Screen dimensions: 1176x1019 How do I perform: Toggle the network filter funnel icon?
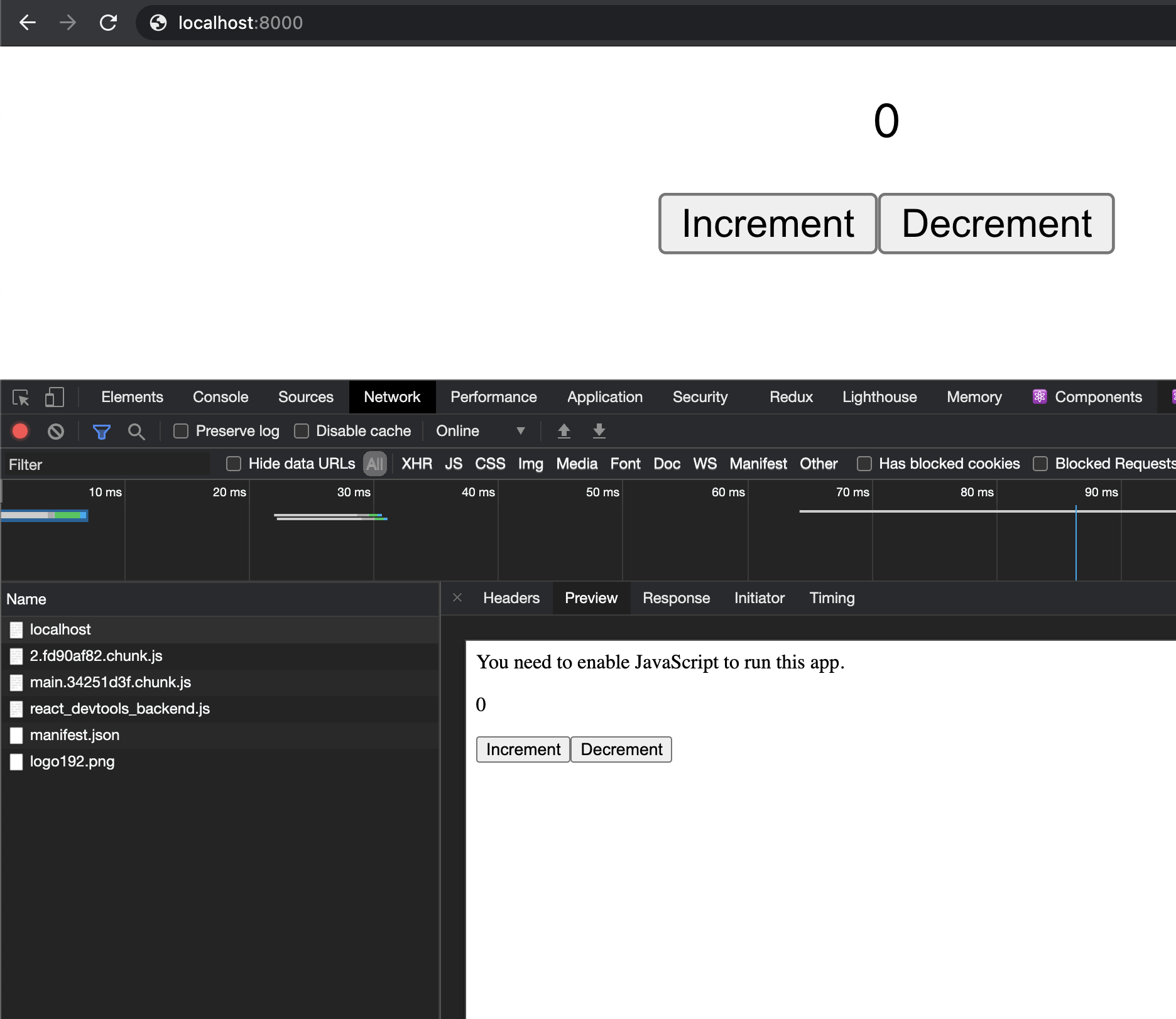[x=101, y=432]
